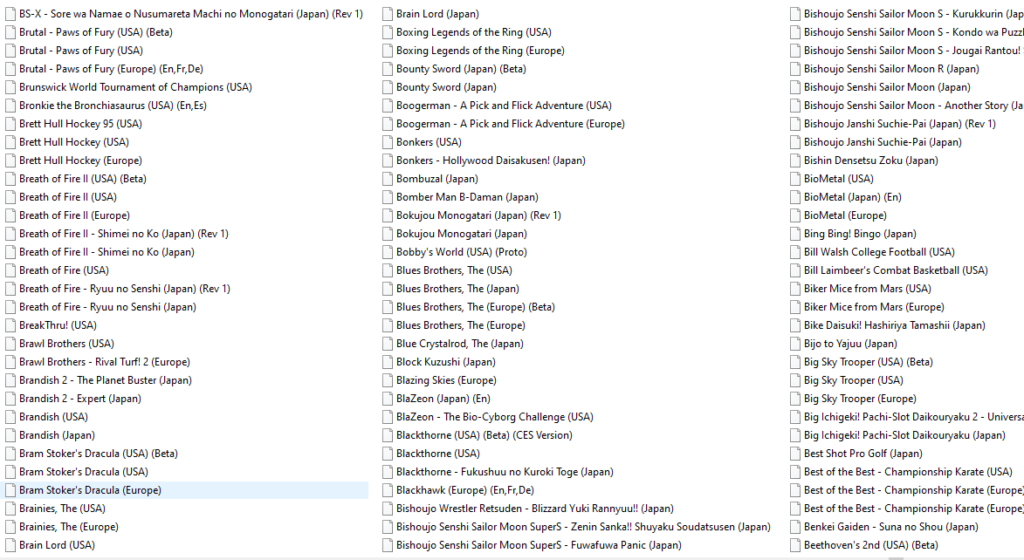Screen dimensions: 1024x560
Task: Select Biker Mice from Mars (Europe)
Action: (x=873, y=307)
